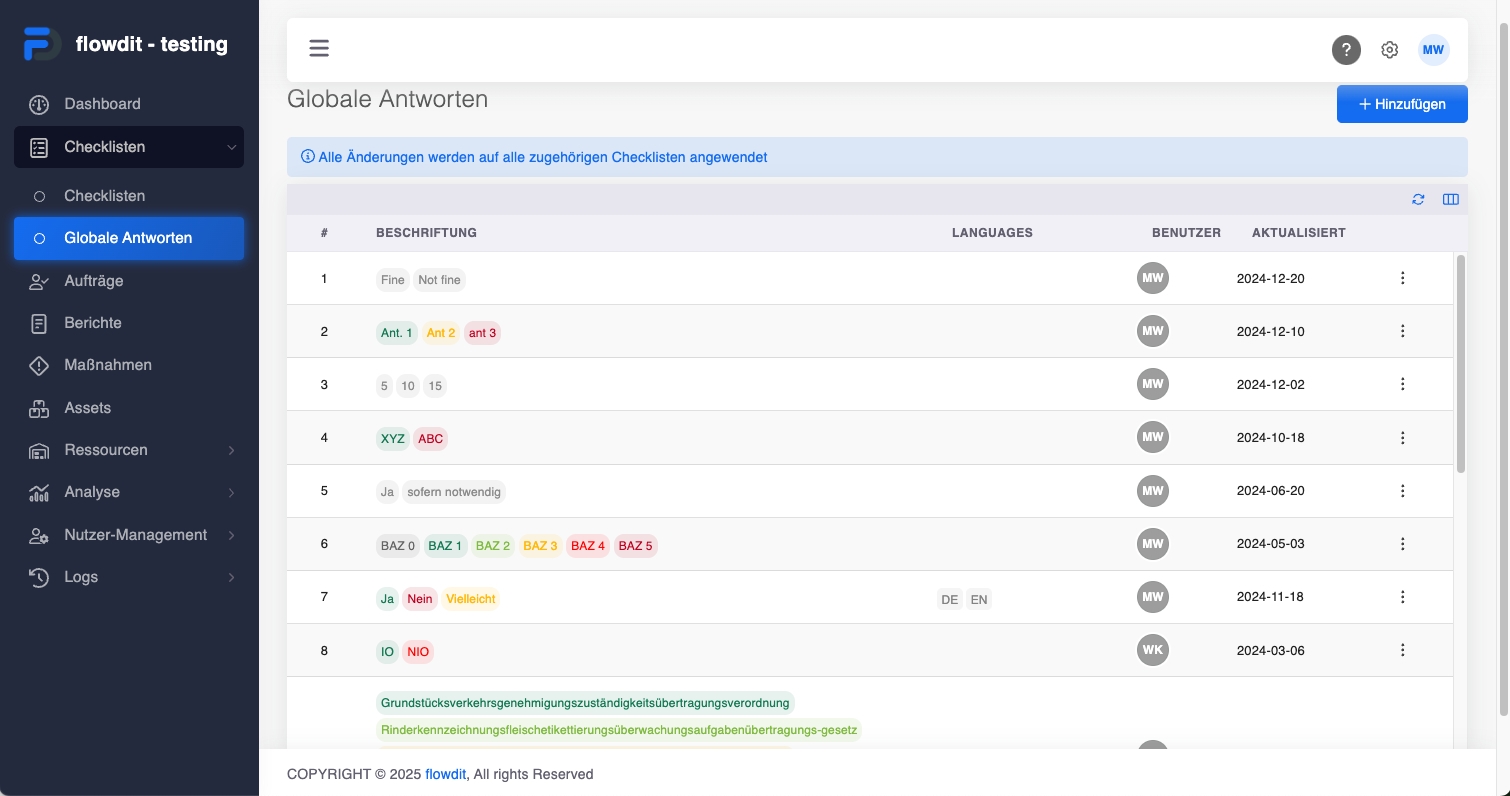
Task: Open the help question mark icon
Action: point(1346,50)
